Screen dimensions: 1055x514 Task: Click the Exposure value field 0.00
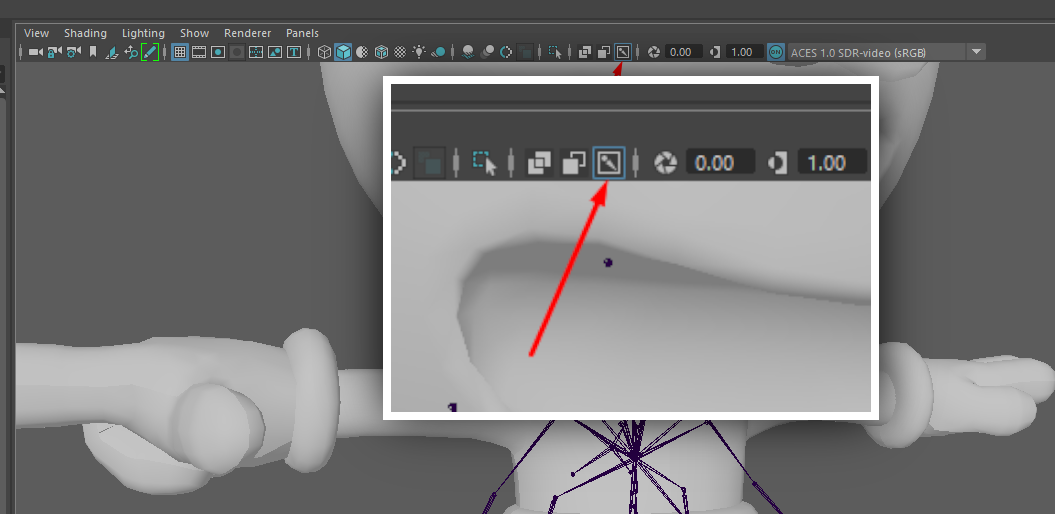tap(683, 52)
